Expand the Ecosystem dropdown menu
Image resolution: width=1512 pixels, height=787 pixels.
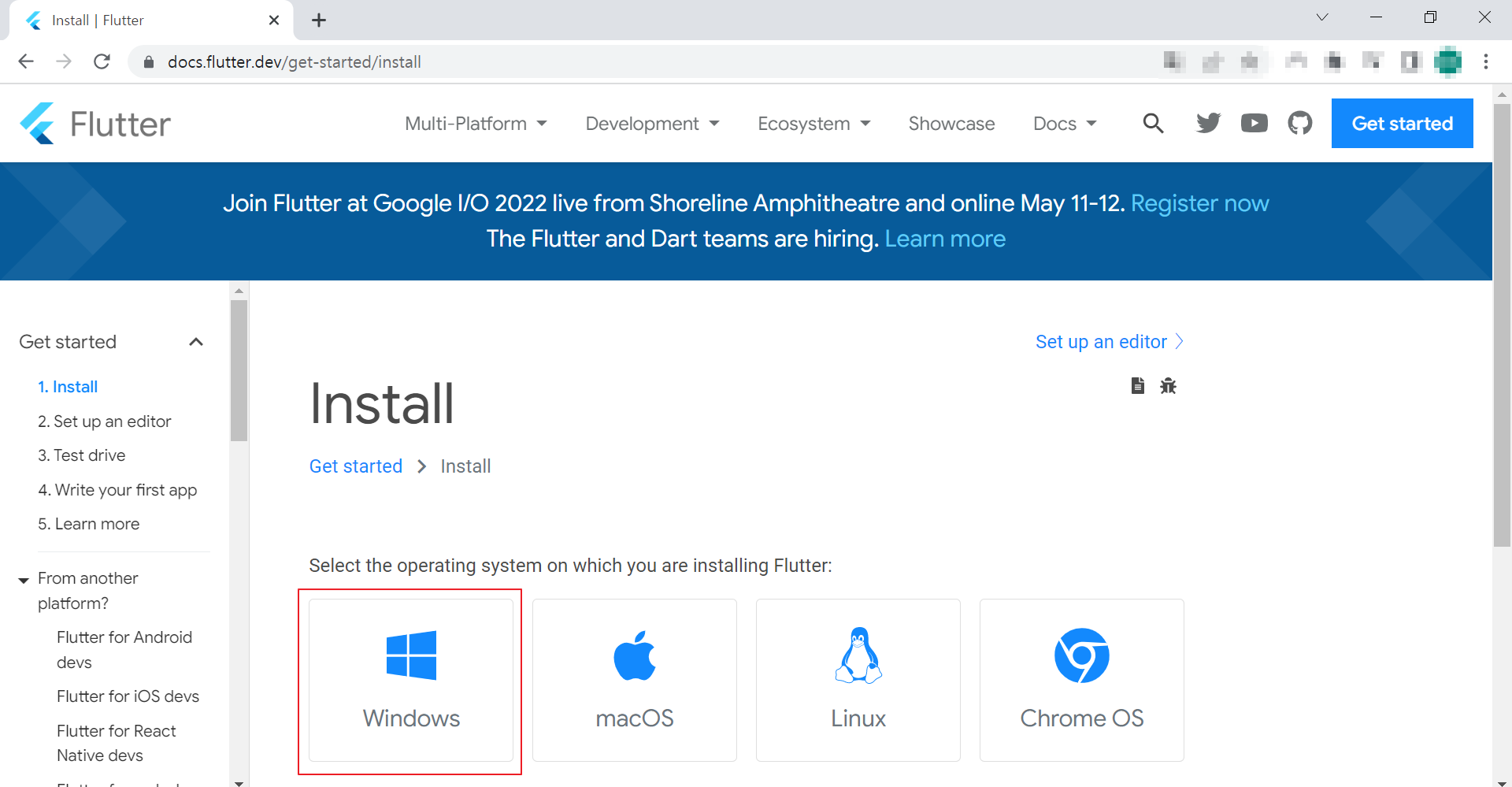[x=813, y=124]
